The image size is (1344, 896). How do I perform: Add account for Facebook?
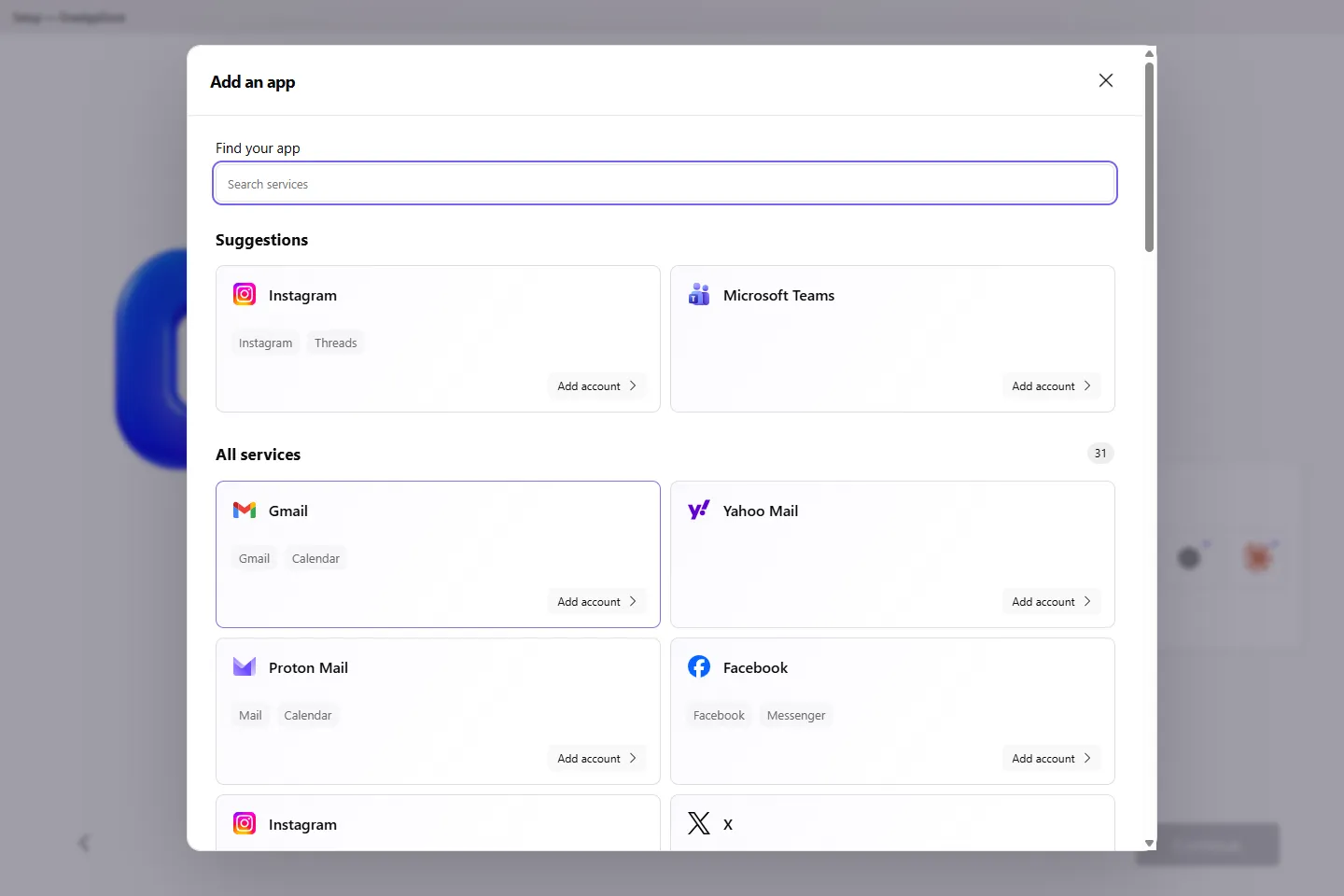coord(1052,758)
